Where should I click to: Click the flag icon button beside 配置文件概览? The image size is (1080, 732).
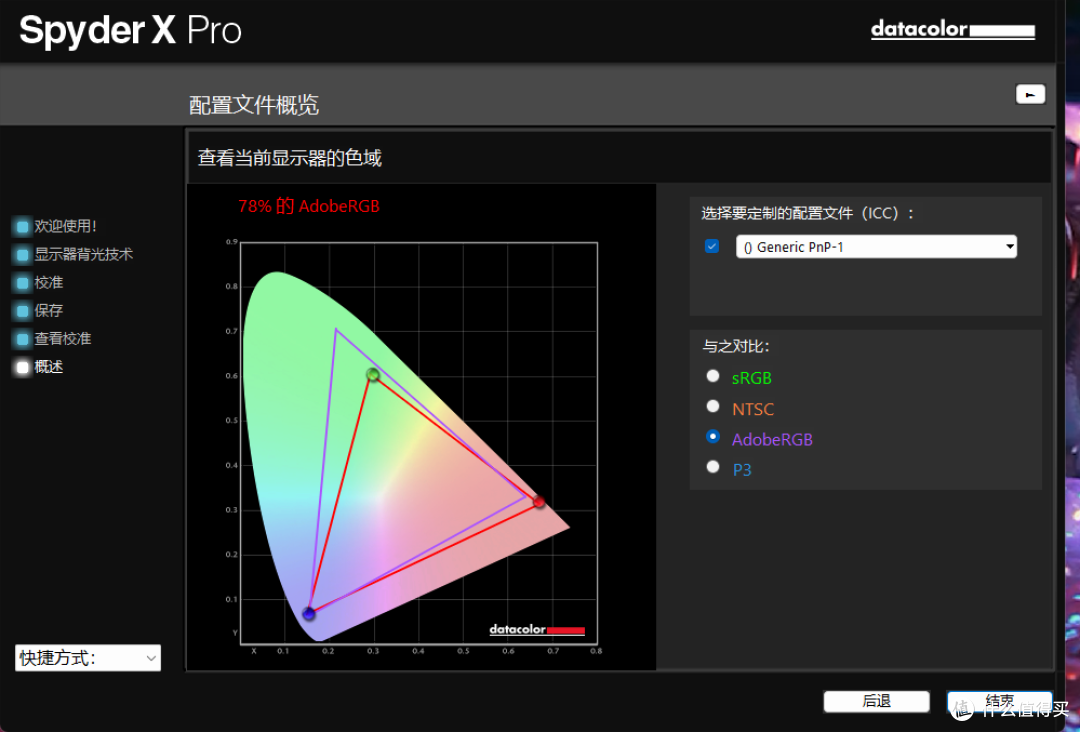[1030, 94]
